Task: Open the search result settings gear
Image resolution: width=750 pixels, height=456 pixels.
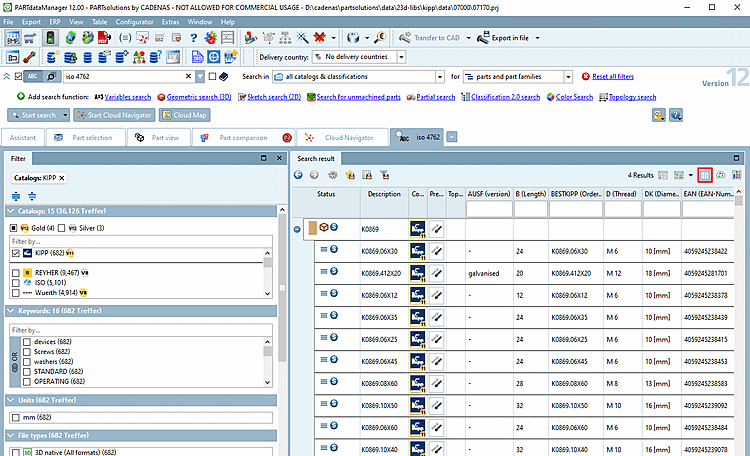Action: (333, 175)
